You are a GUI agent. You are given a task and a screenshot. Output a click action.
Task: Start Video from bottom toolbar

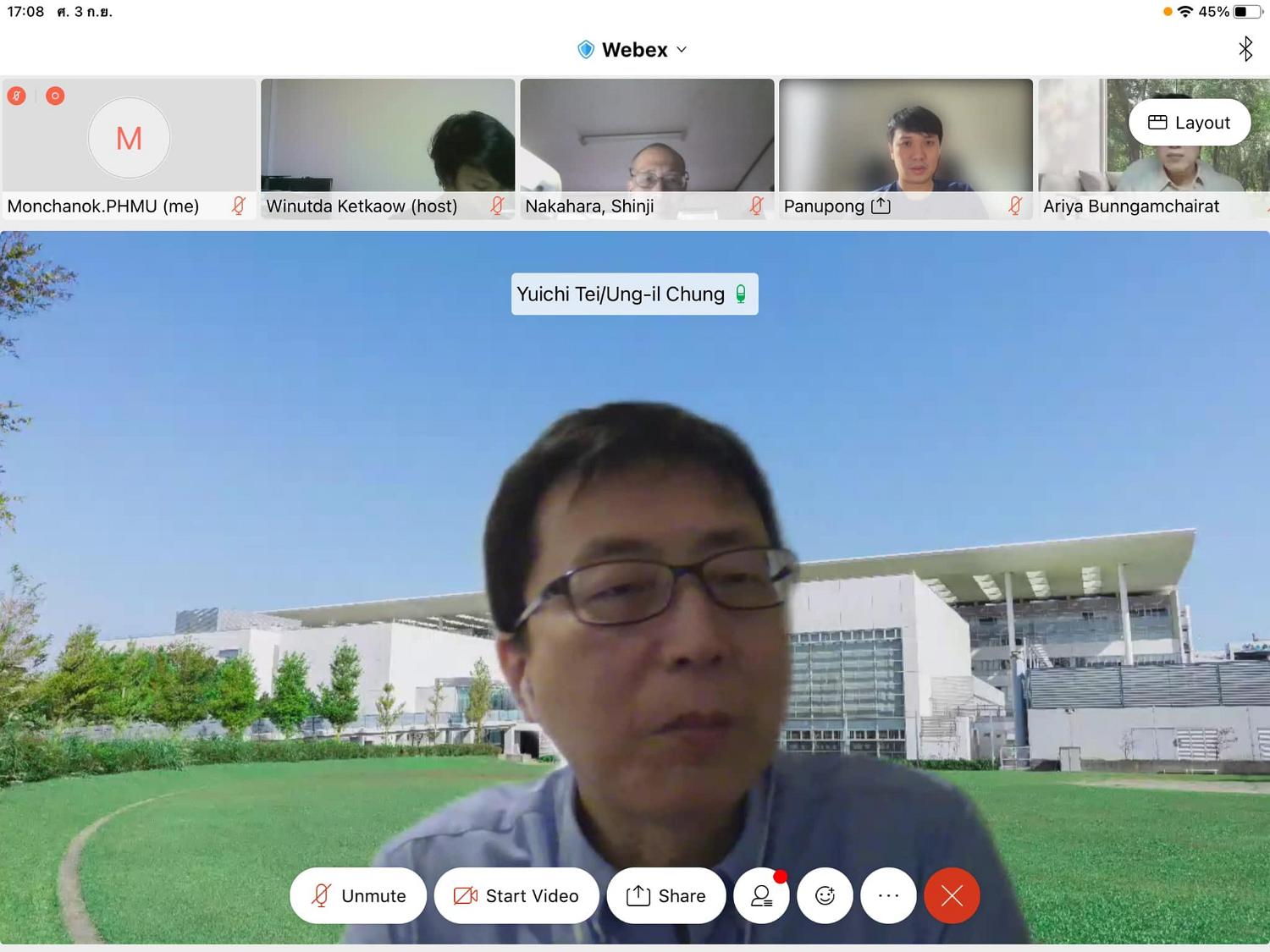pyautogui.click(x=516, y=895)
